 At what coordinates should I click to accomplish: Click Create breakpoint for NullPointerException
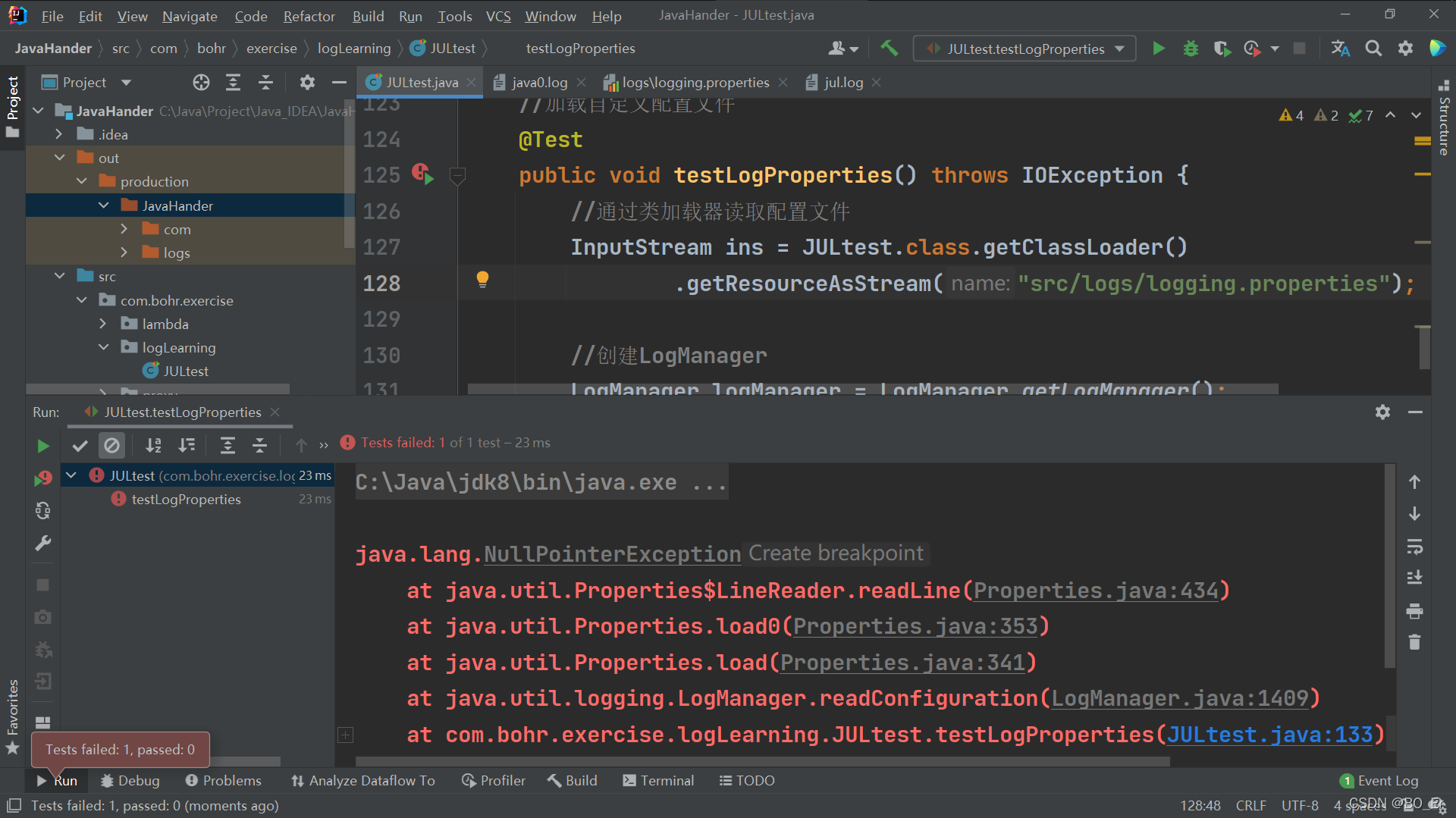point(836,553)
